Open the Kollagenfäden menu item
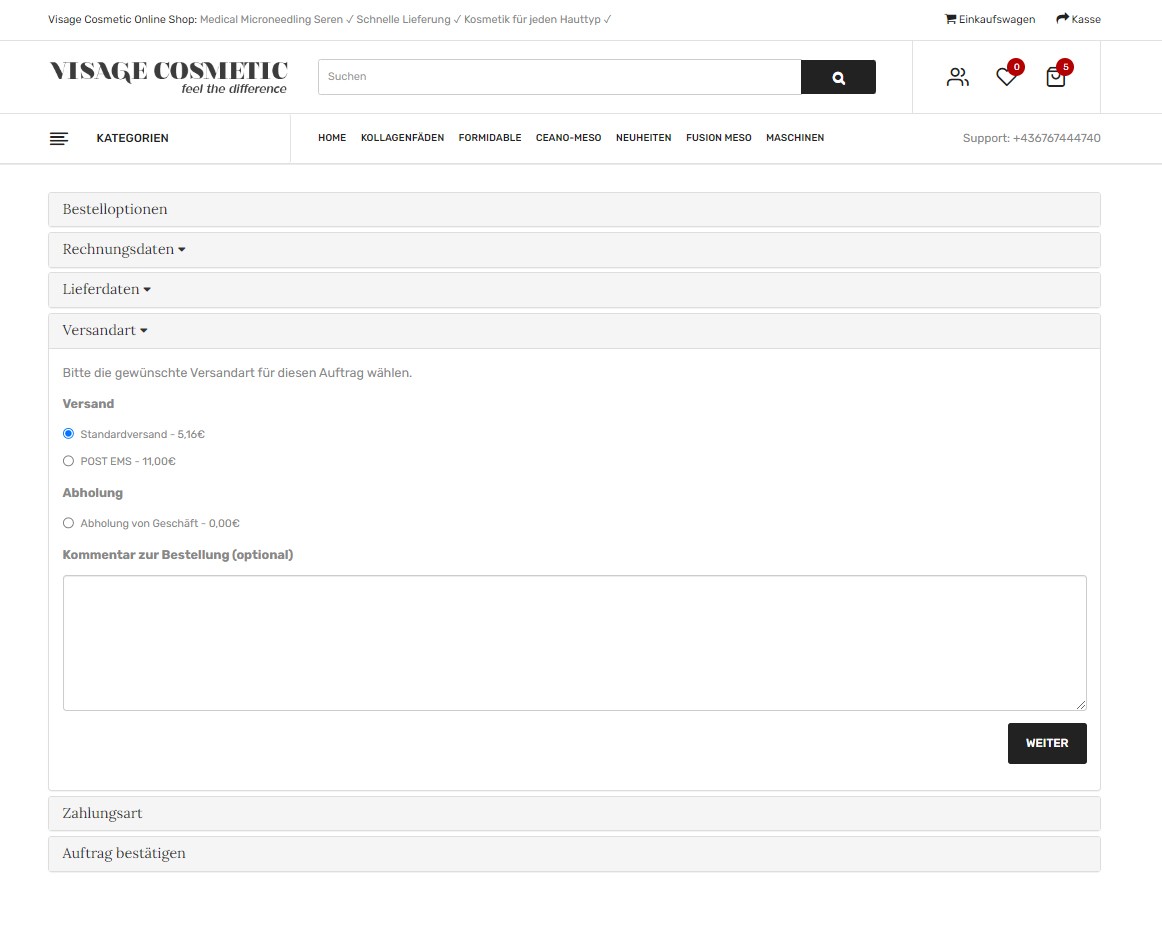1162x931 pixels. click(x=402, y=138)
